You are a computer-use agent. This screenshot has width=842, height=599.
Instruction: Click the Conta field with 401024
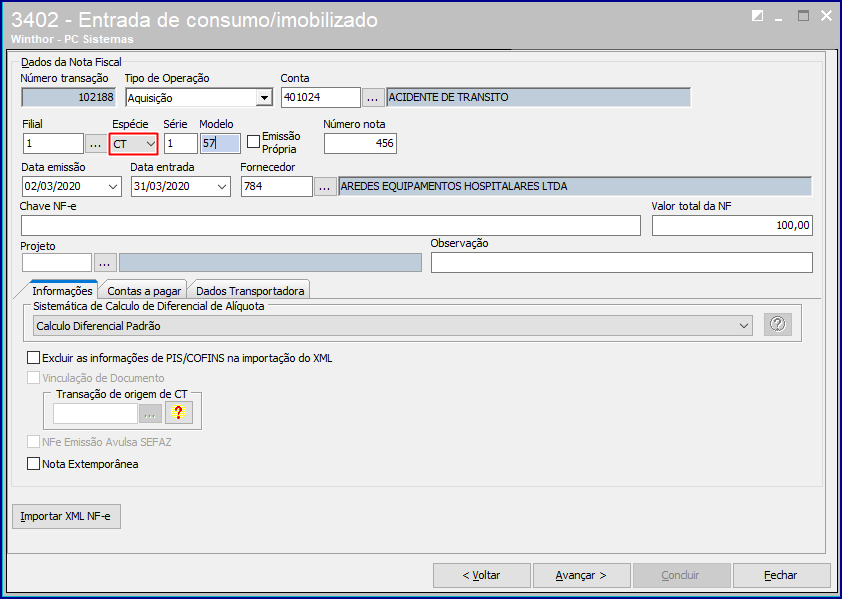(x=321, y=97)
